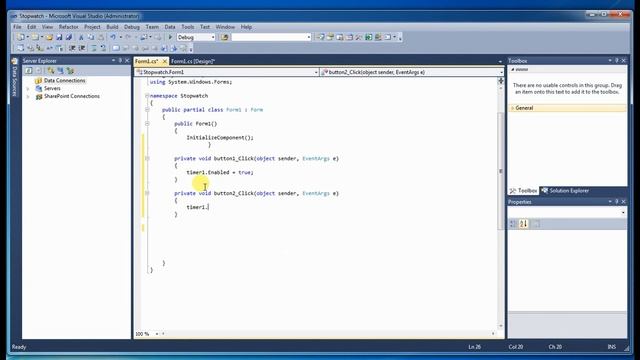640x360 pixels.
Task: Click the 'Ln 26' status bar entry
Action: (474, 347)
